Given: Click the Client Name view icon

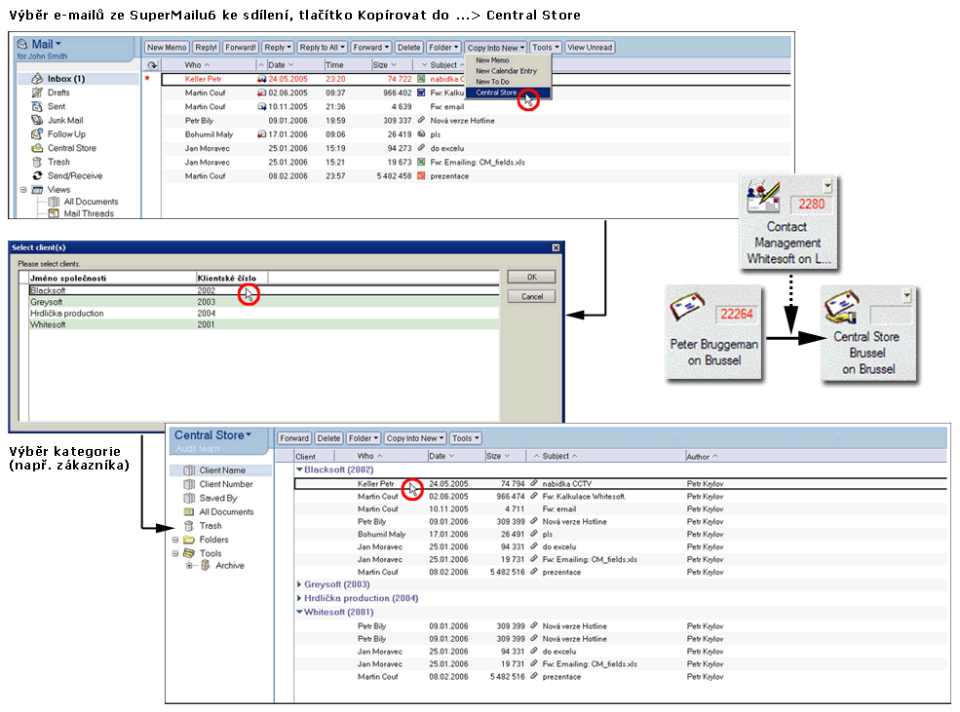Looking at the screenshot, I should coord(189,470).
